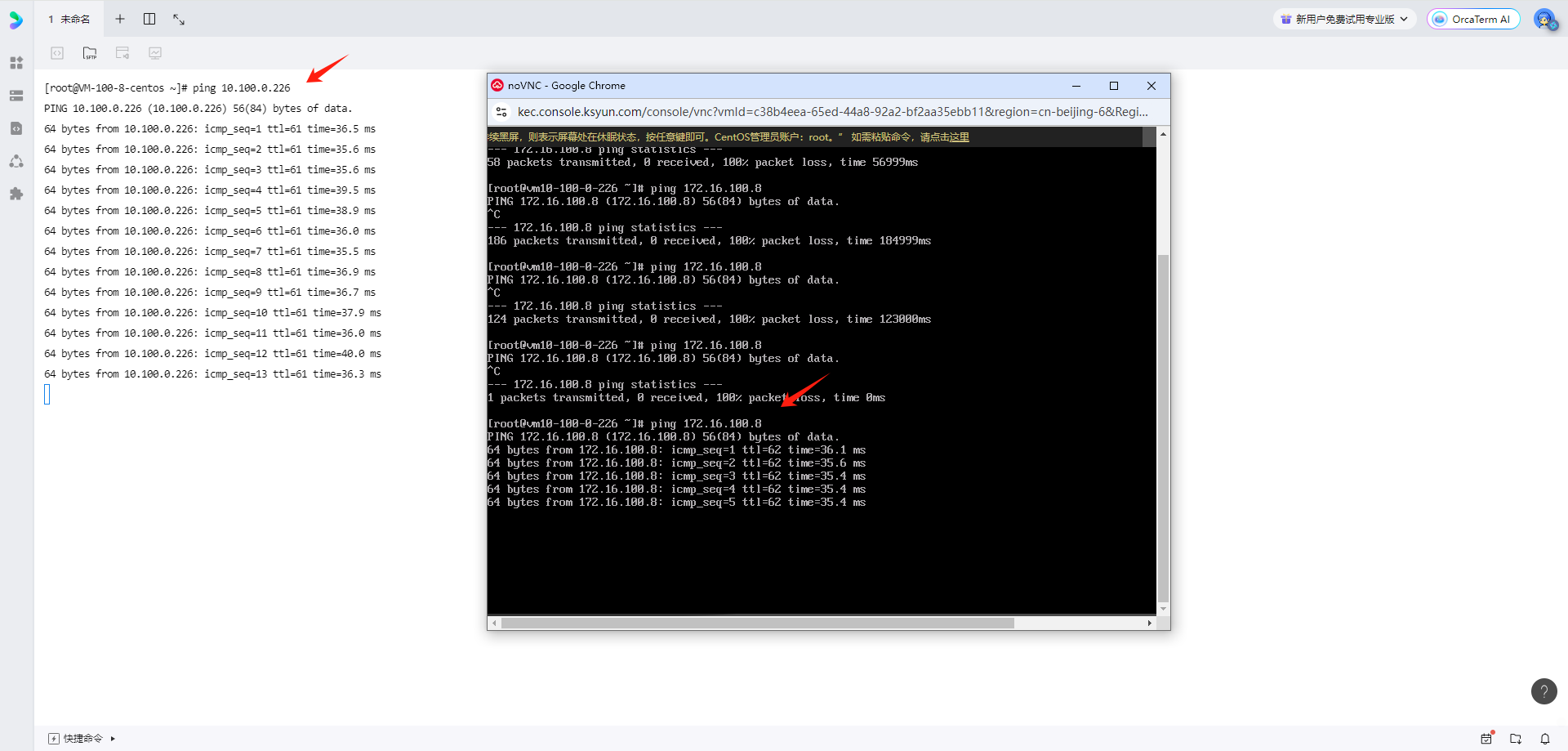Split the terminal into panes

149,19
